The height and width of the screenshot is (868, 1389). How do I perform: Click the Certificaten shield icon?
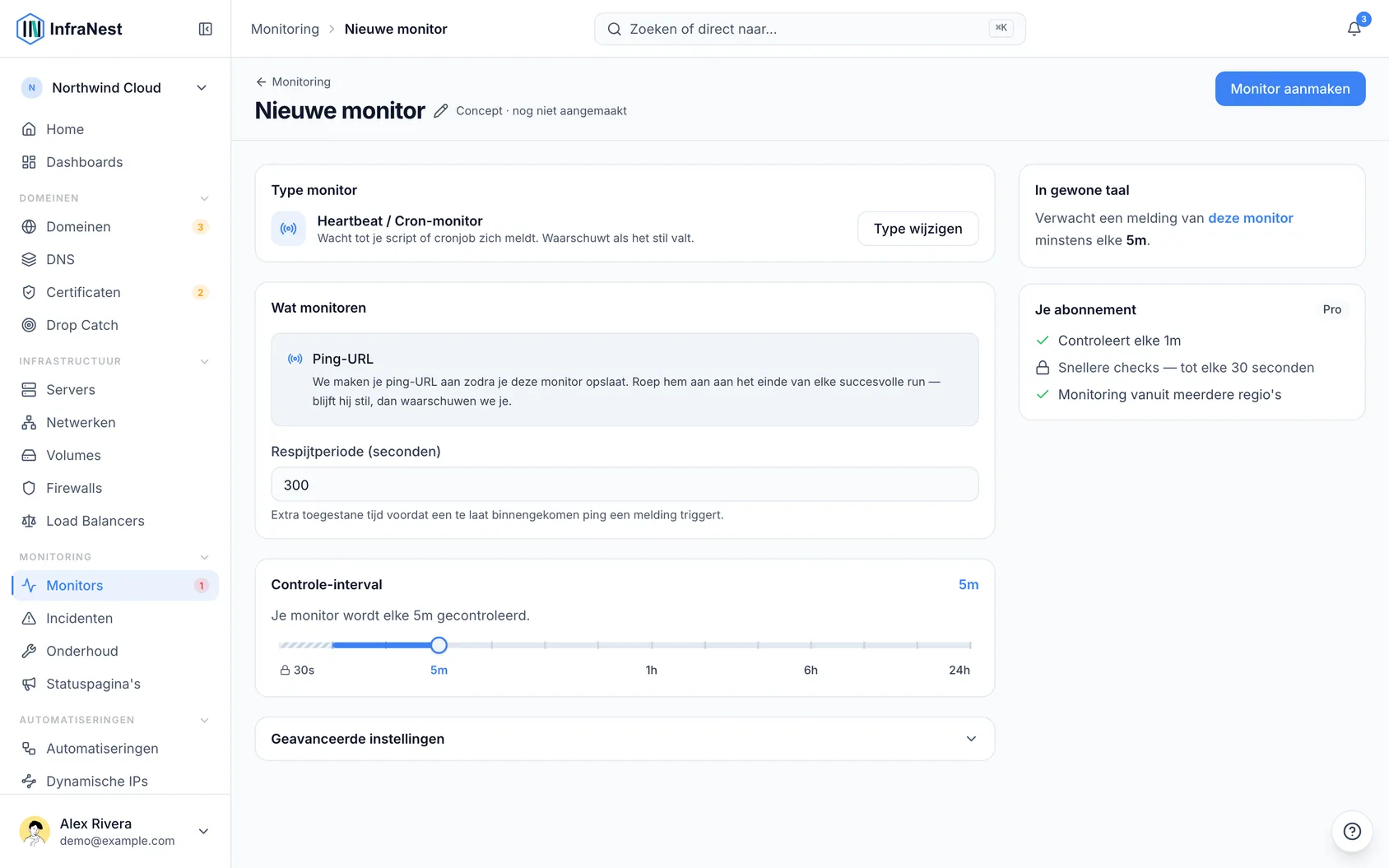click(x=29, y=292)
